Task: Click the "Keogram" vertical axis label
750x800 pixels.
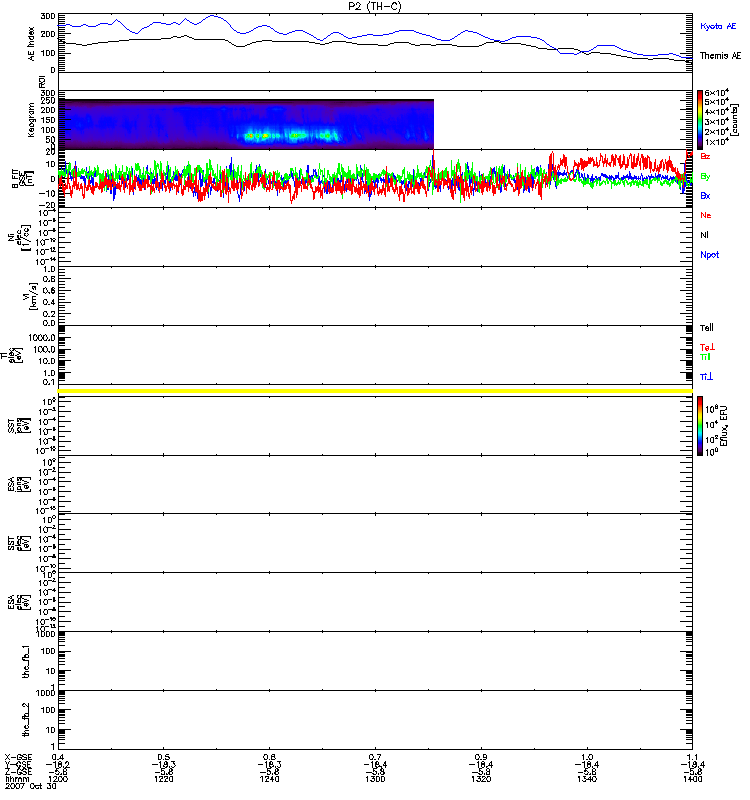Action: pyautogui.click(x=31, y=120)
